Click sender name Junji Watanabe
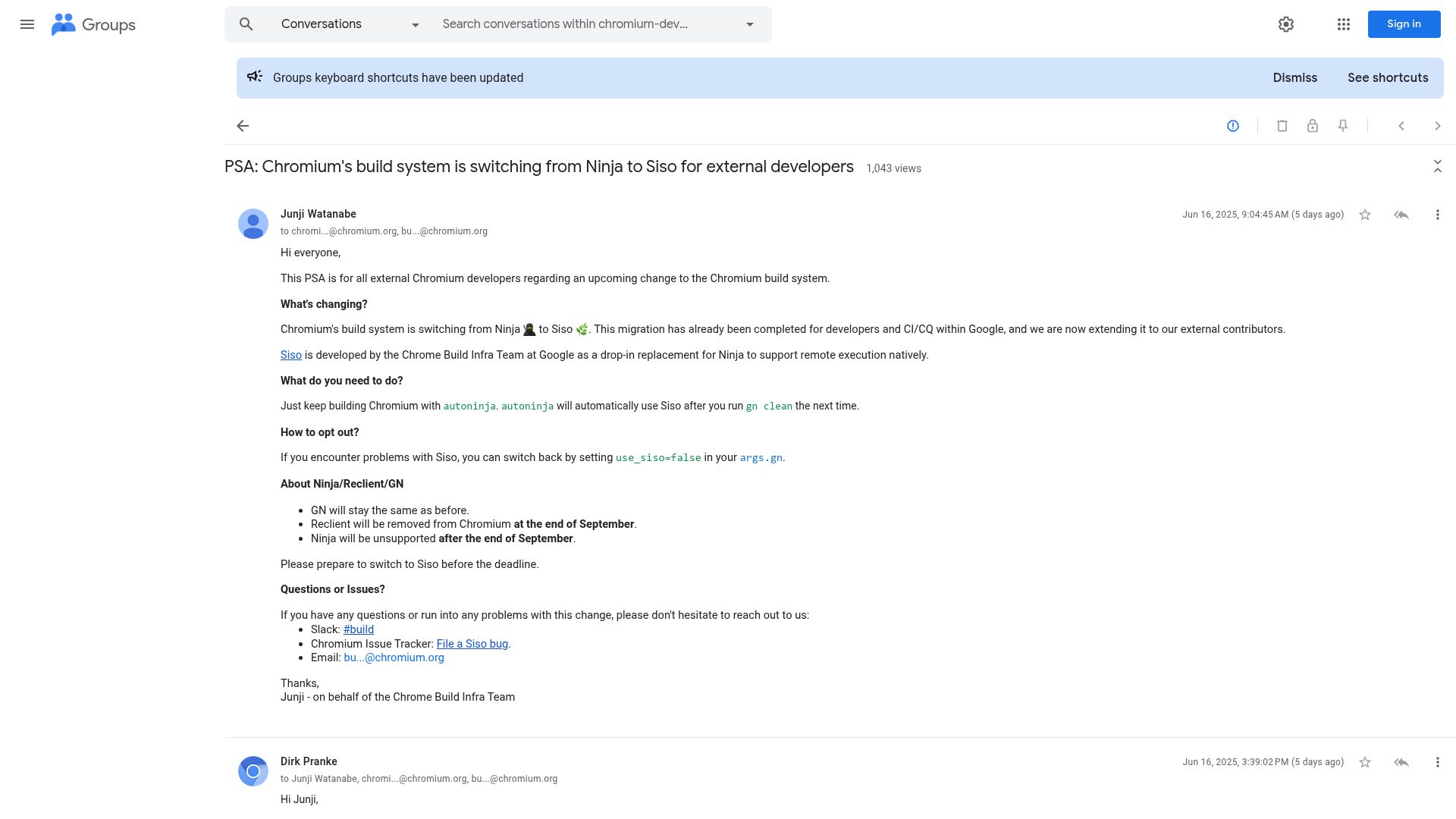The width and height of the screenshot is (1456, 819). tap(318, 214)
